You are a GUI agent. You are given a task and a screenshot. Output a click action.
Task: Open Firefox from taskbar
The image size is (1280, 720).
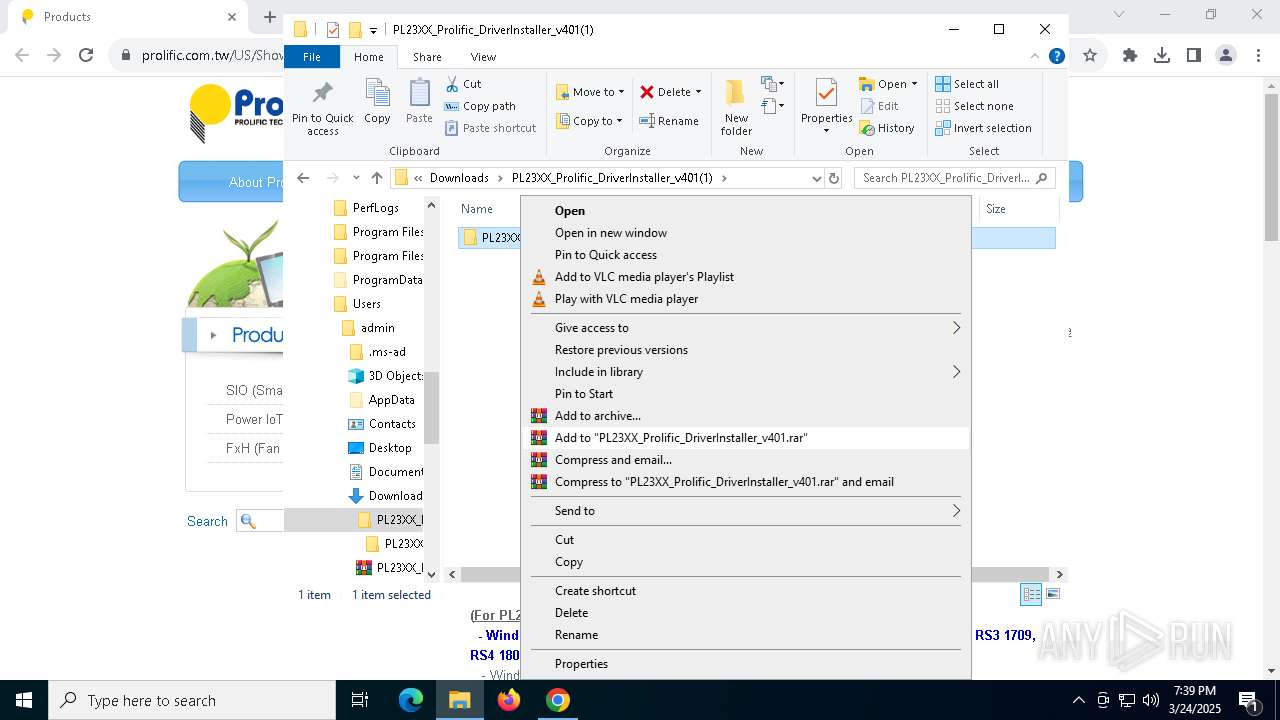pos(509,700)
